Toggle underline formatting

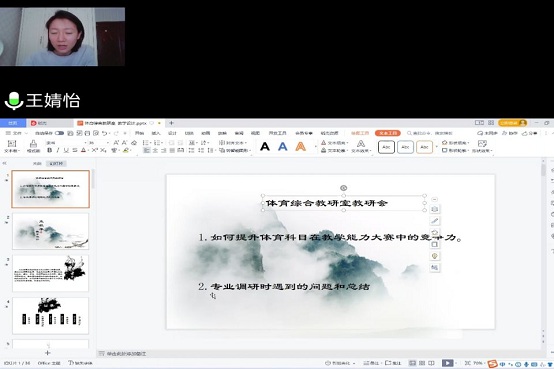click(x=66, y=151)
